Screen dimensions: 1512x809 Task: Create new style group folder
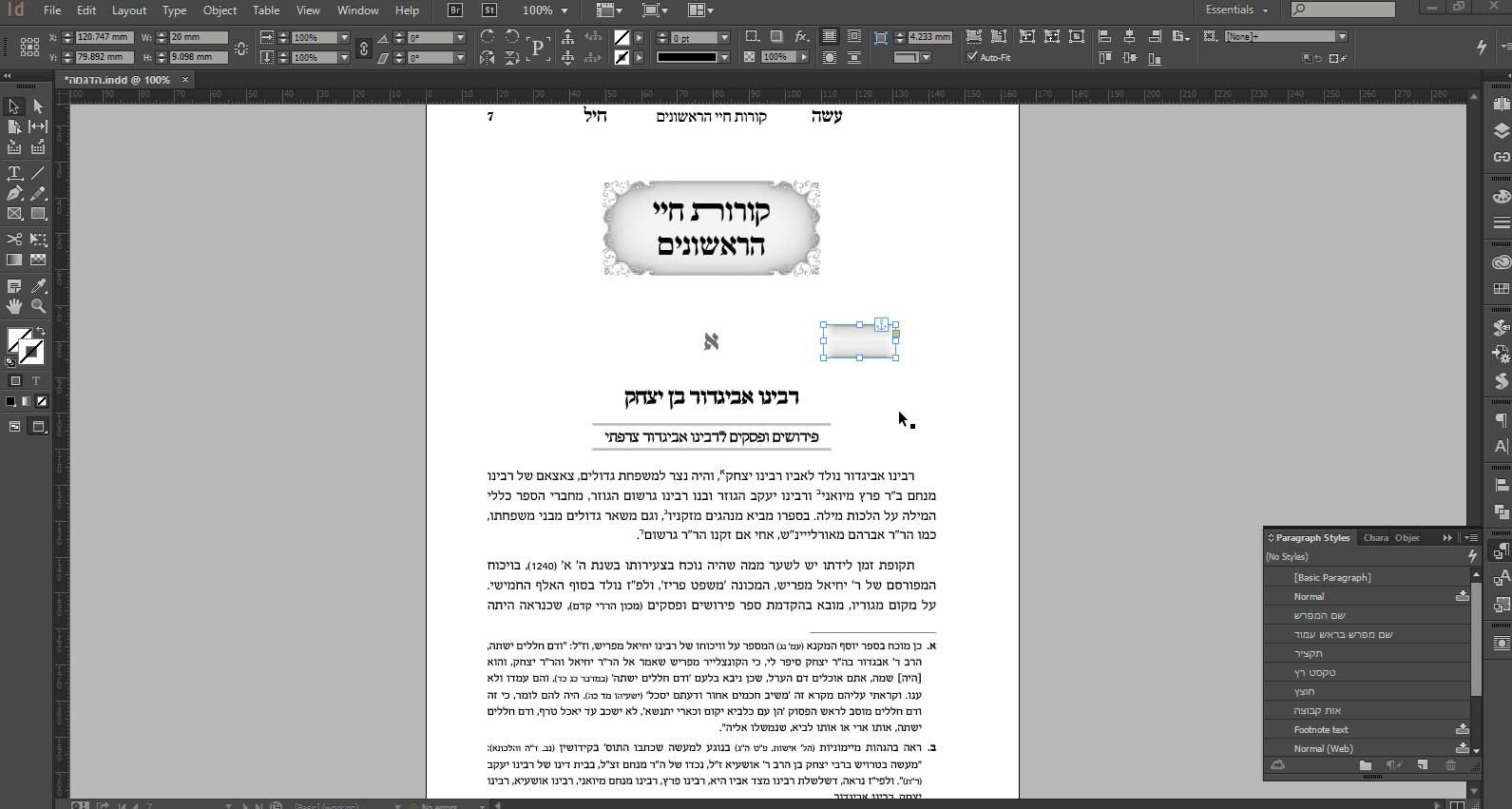1366,765
